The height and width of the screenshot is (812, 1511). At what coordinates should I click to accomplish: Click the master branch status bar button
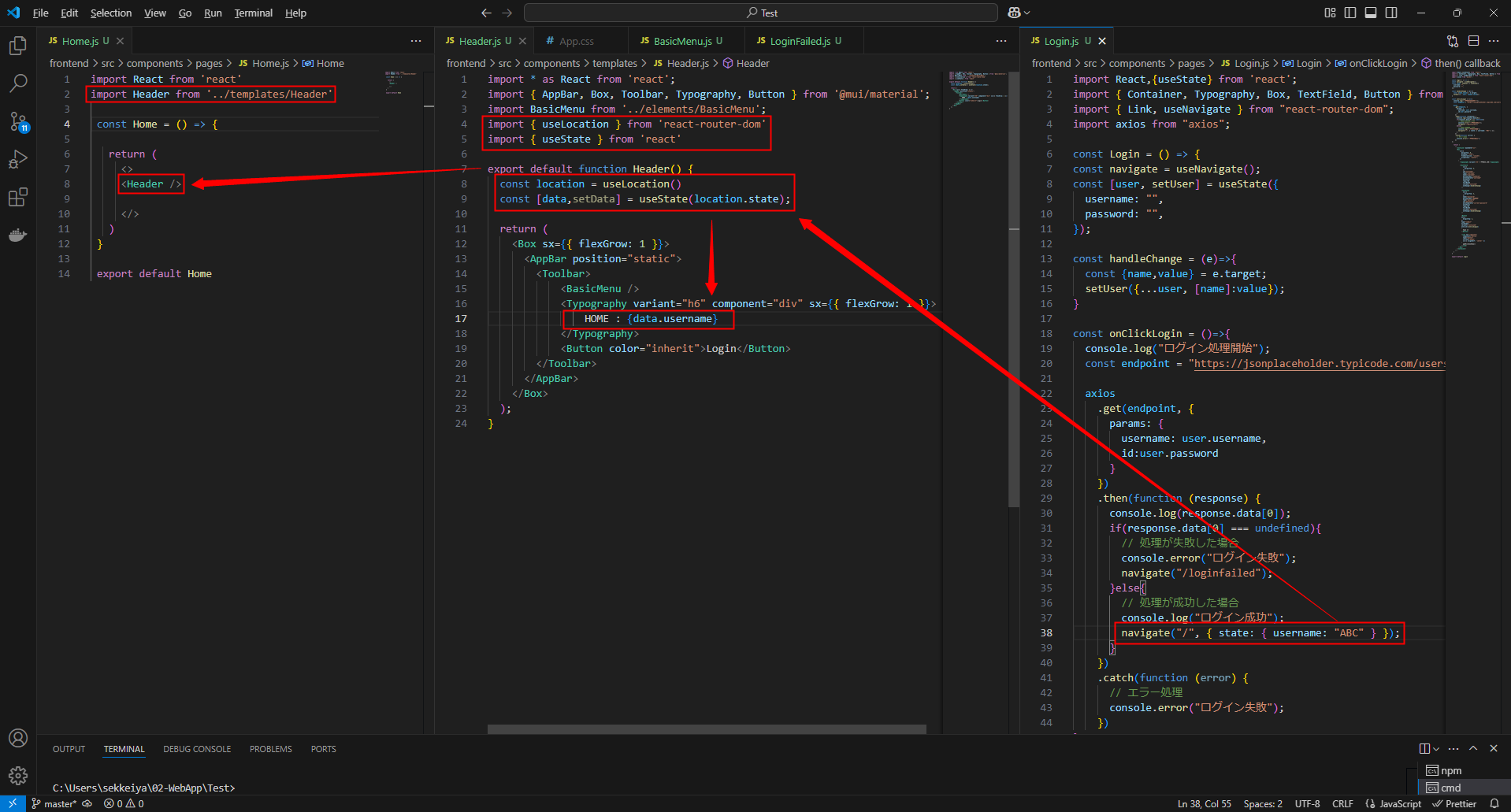[54, 804]
